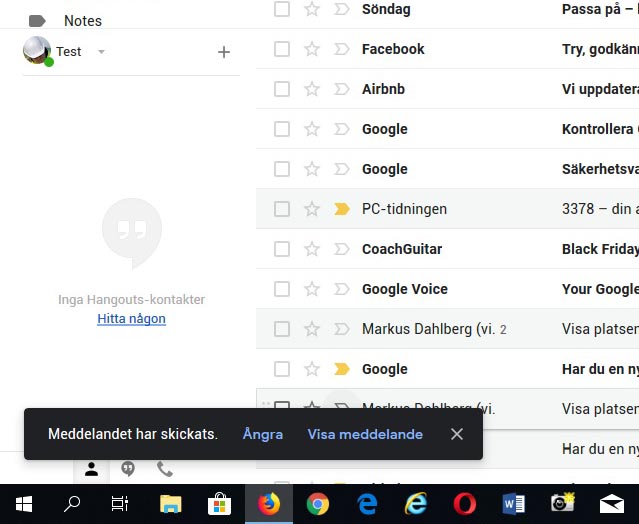Open the email from Airbnb
639x524 pixels.
447,89
